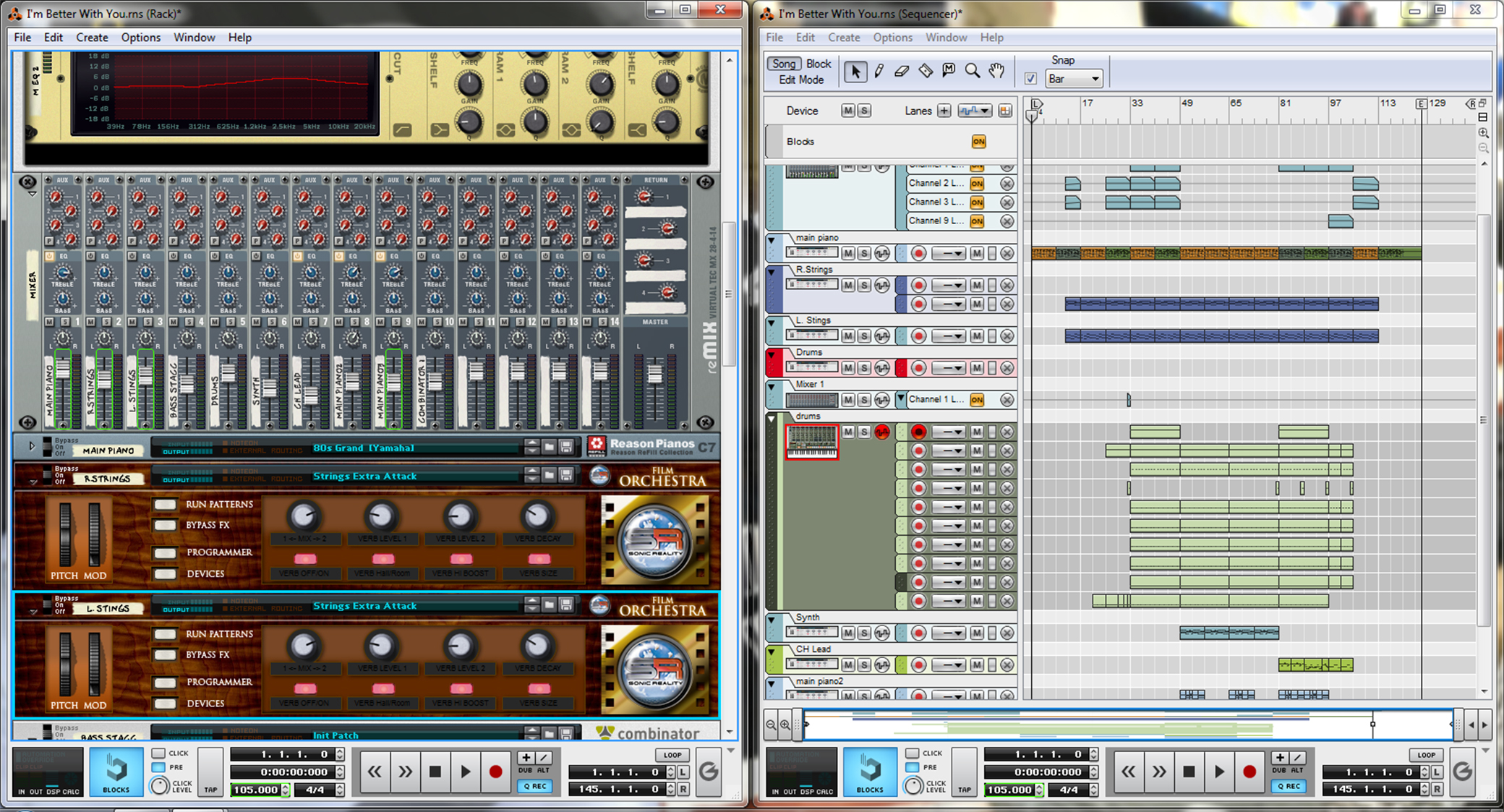Open the Snap value Bar dropdown
Screen dimensions: 1504x812
[1074, 79]
